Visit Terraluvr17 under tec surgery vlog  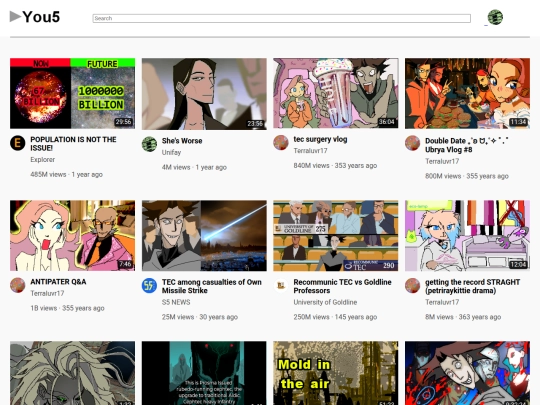click(x=310, y=150)
